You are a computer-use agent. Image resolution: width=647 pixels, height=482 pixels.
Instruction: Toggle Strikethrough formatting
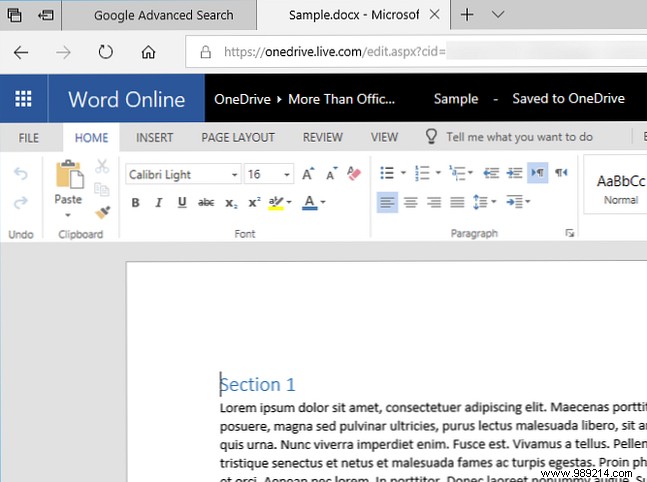206,202
